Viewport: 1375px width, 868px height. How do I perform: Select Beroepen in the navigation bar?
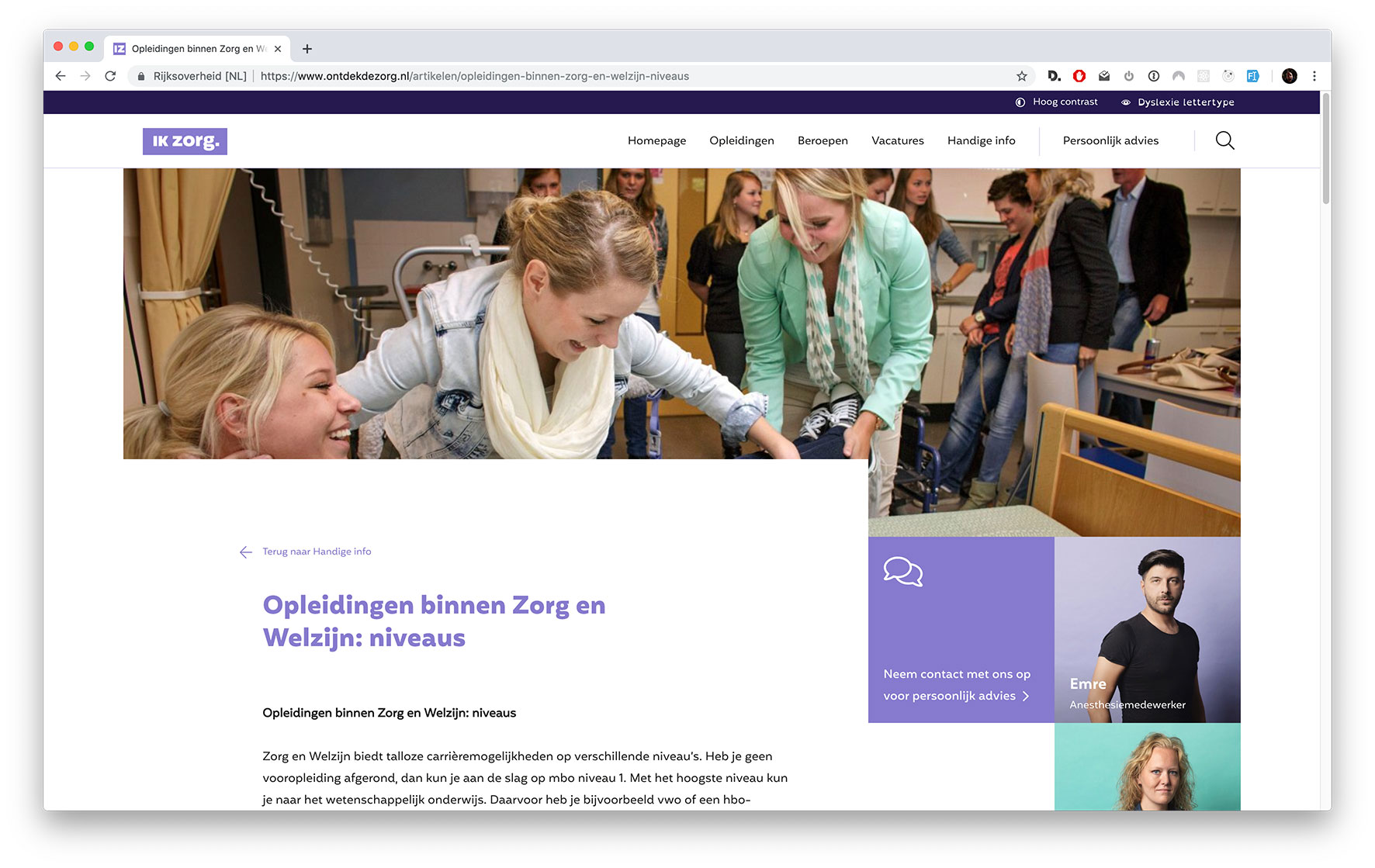(823, 140)
